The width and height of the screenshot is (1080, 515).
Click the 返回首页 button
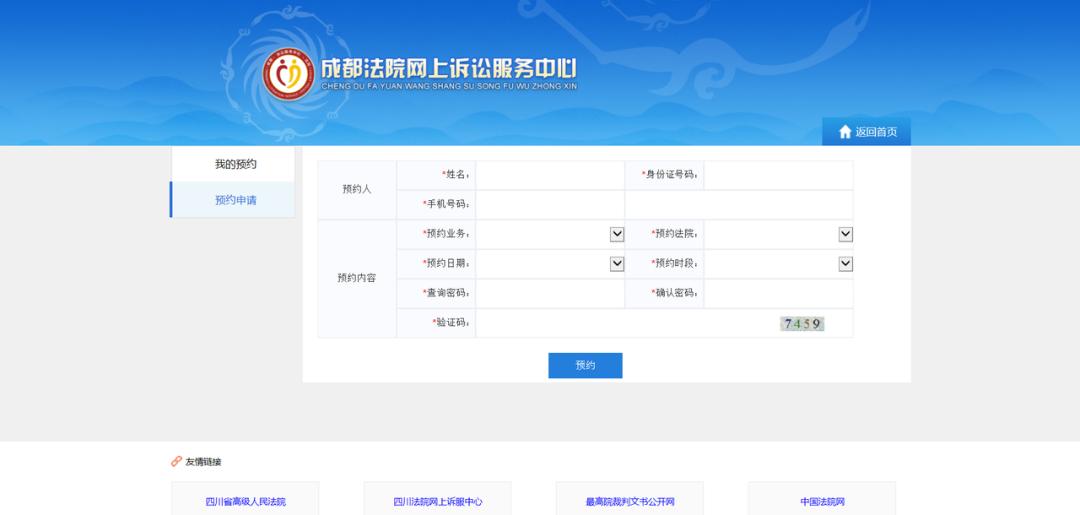867,132
